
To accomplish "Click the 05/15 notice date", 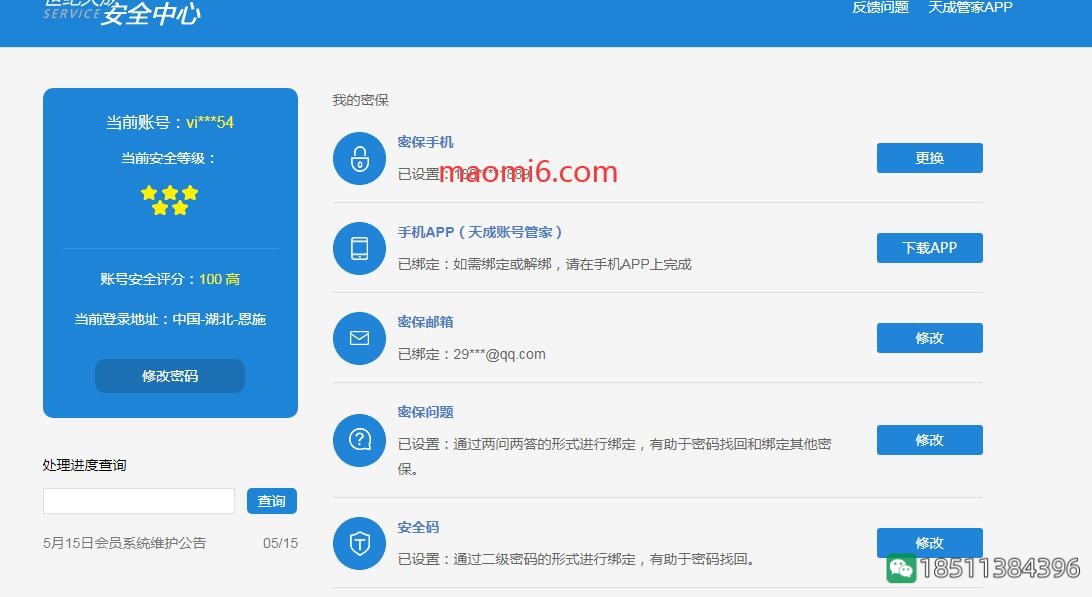I will click(x=280, y=543).
